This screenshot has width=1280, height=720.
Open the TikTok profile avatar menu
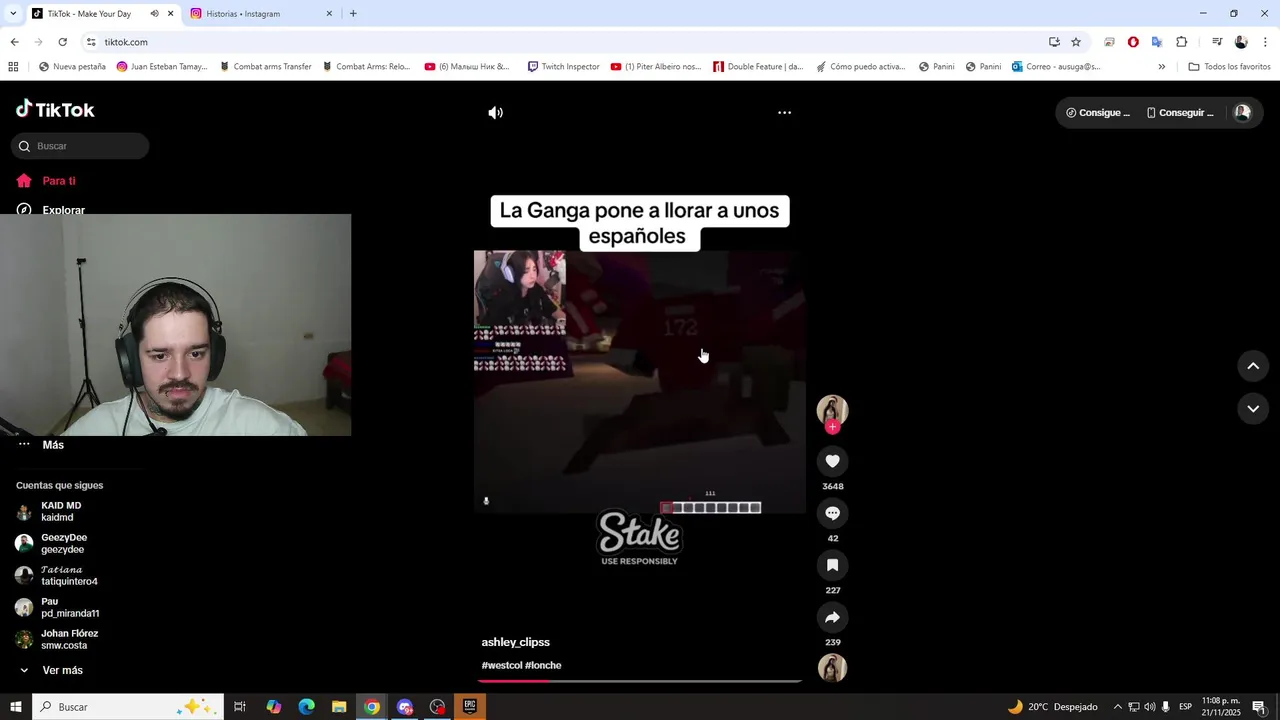click(x=1242, y=113)
